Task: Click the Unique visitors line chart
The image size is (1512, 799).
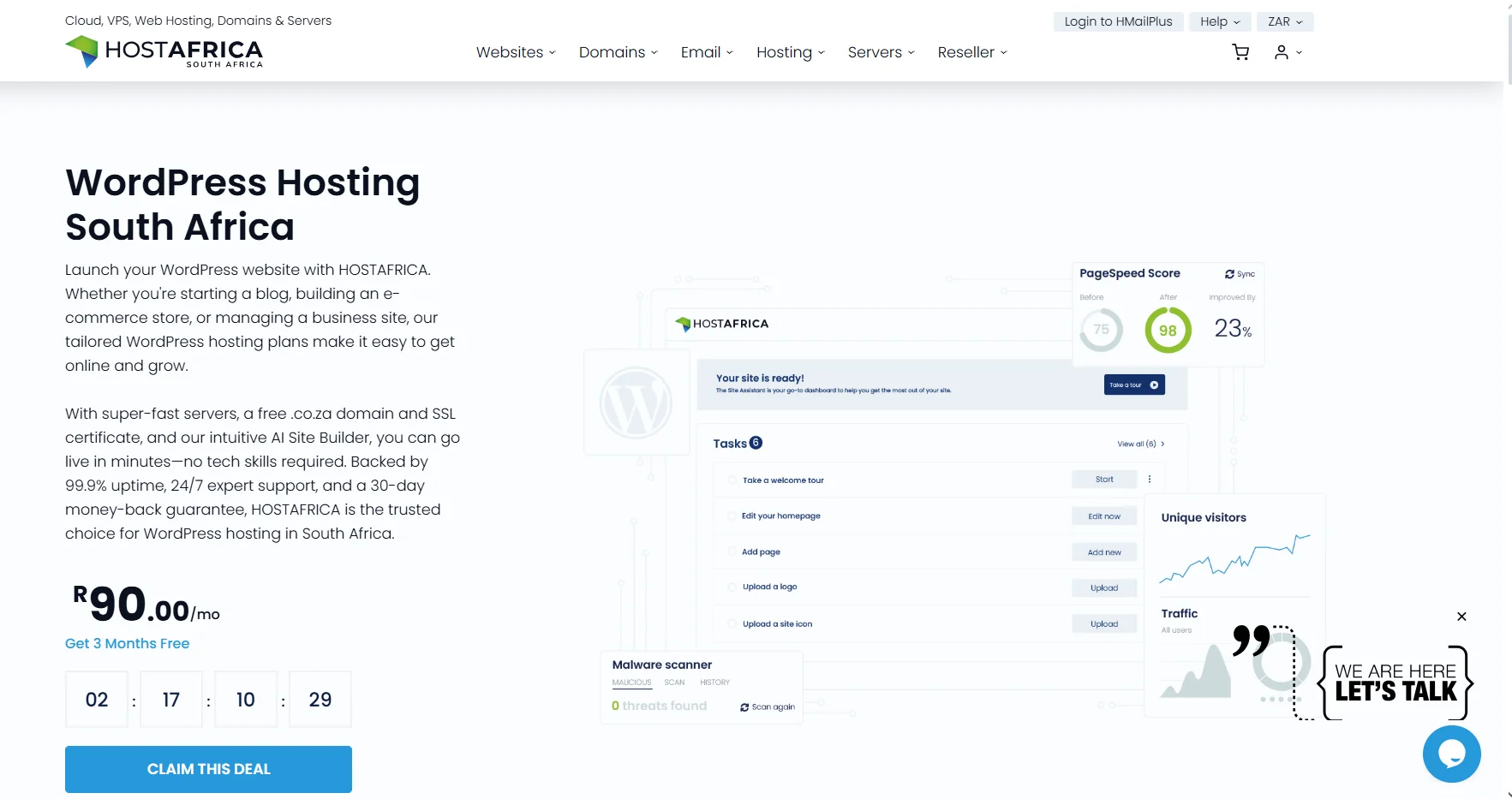Action: [1234, 558]
